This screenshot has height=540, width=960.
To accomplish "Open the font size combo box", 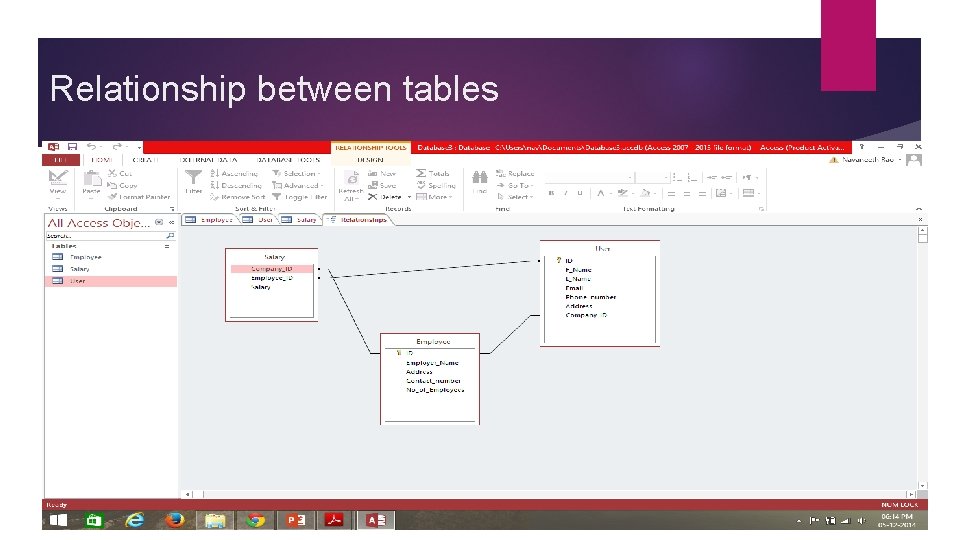I will [x=653, y=178].
